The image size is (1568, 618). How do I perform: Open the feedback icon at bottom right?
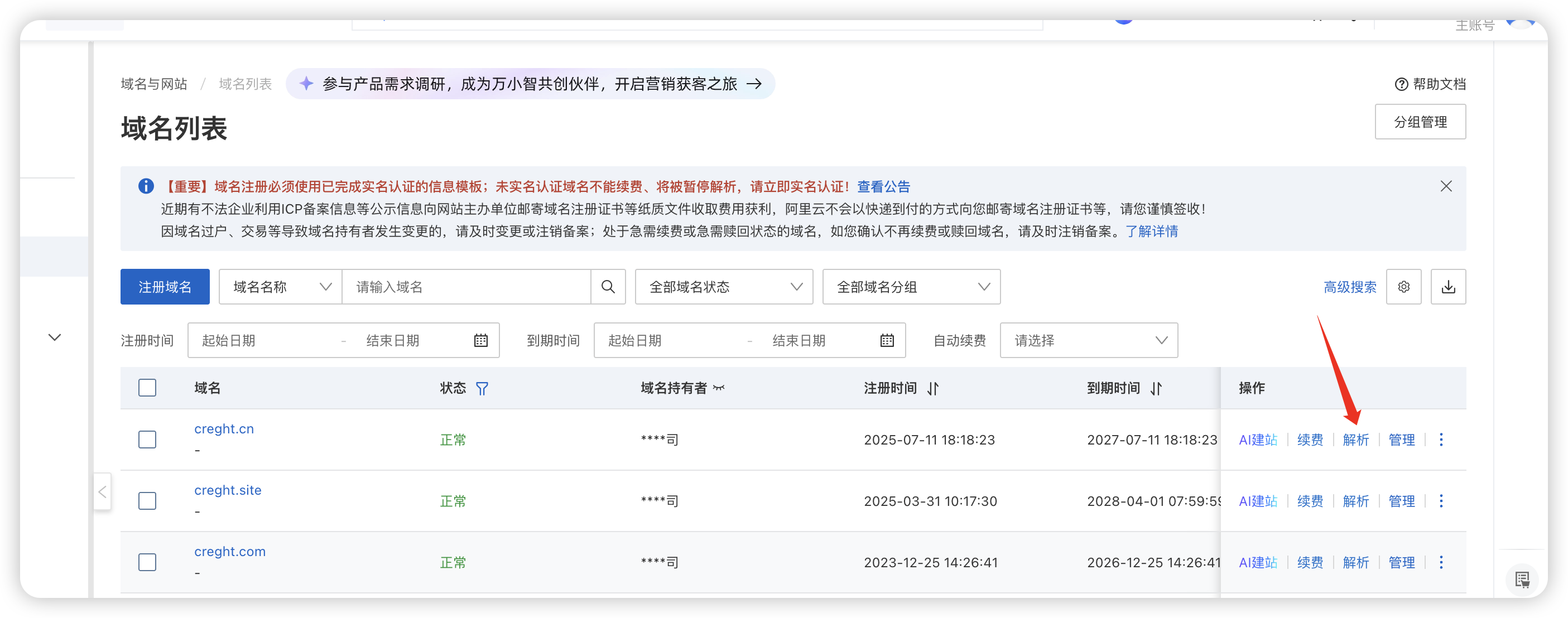click(x=1522, y=580)
